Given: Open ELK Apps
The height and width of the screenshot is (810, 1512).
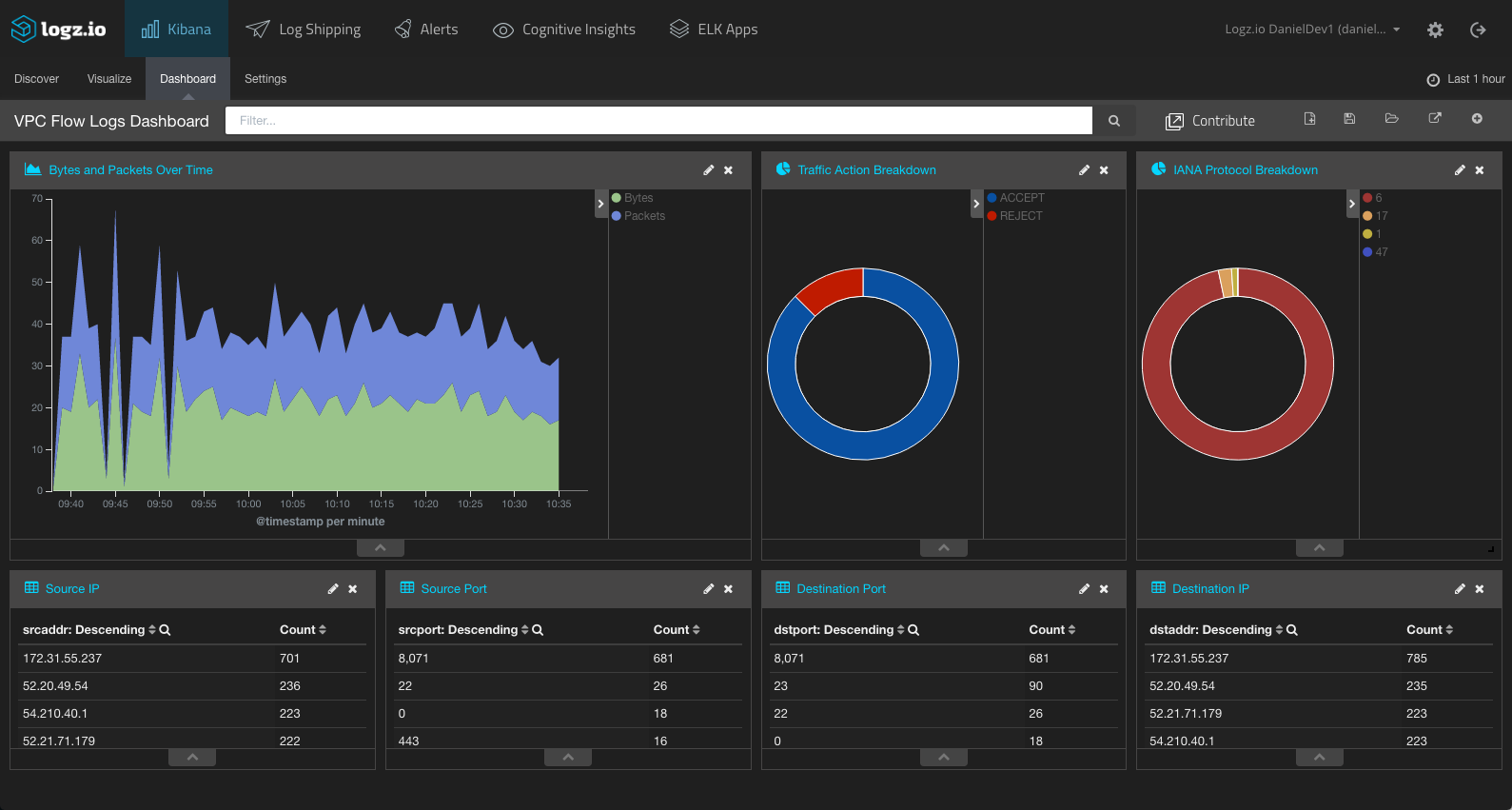Looking at the screenshot, I should coord(714,30).
